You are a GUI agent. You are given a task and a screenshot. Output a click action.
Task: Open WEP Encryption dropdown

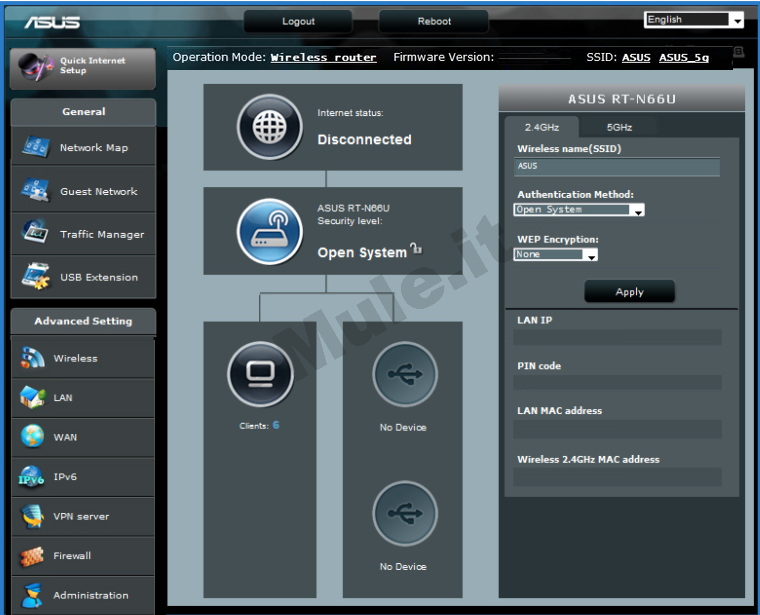[x=555, y=254]
